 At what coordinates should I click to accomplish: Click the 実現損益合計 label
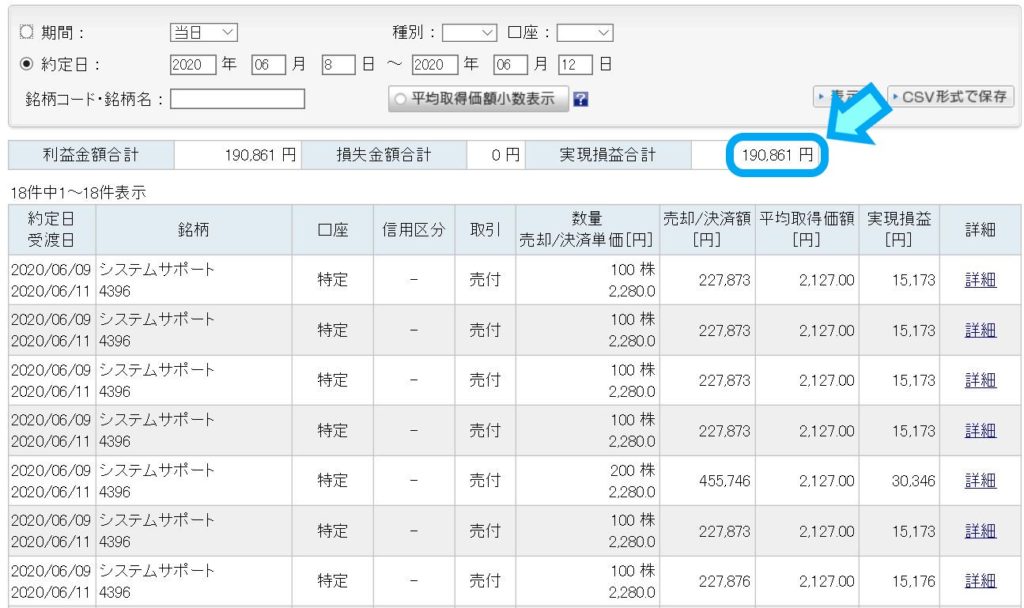tap(608, 155)
